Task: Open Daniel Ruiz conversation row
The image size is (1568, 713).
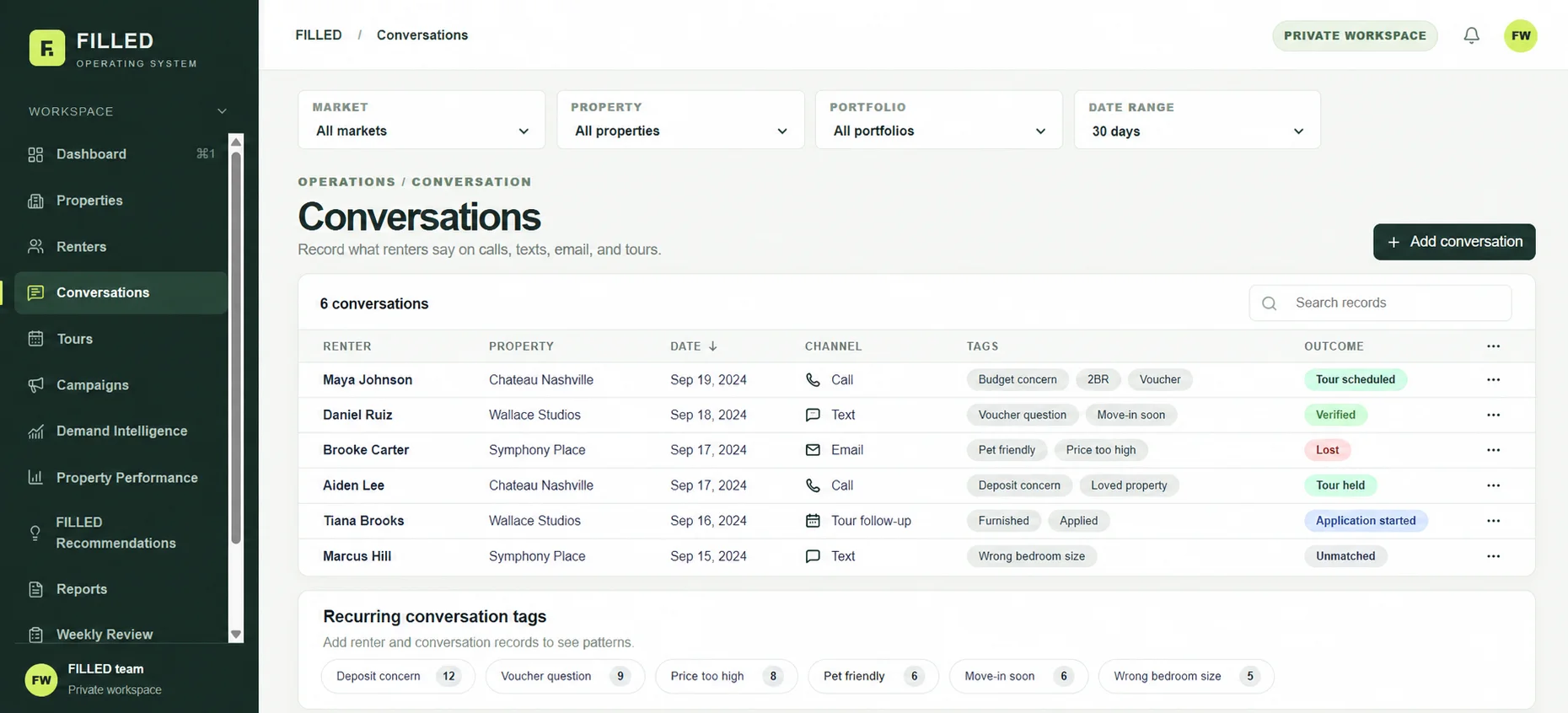Action: [x=916, y=415]
